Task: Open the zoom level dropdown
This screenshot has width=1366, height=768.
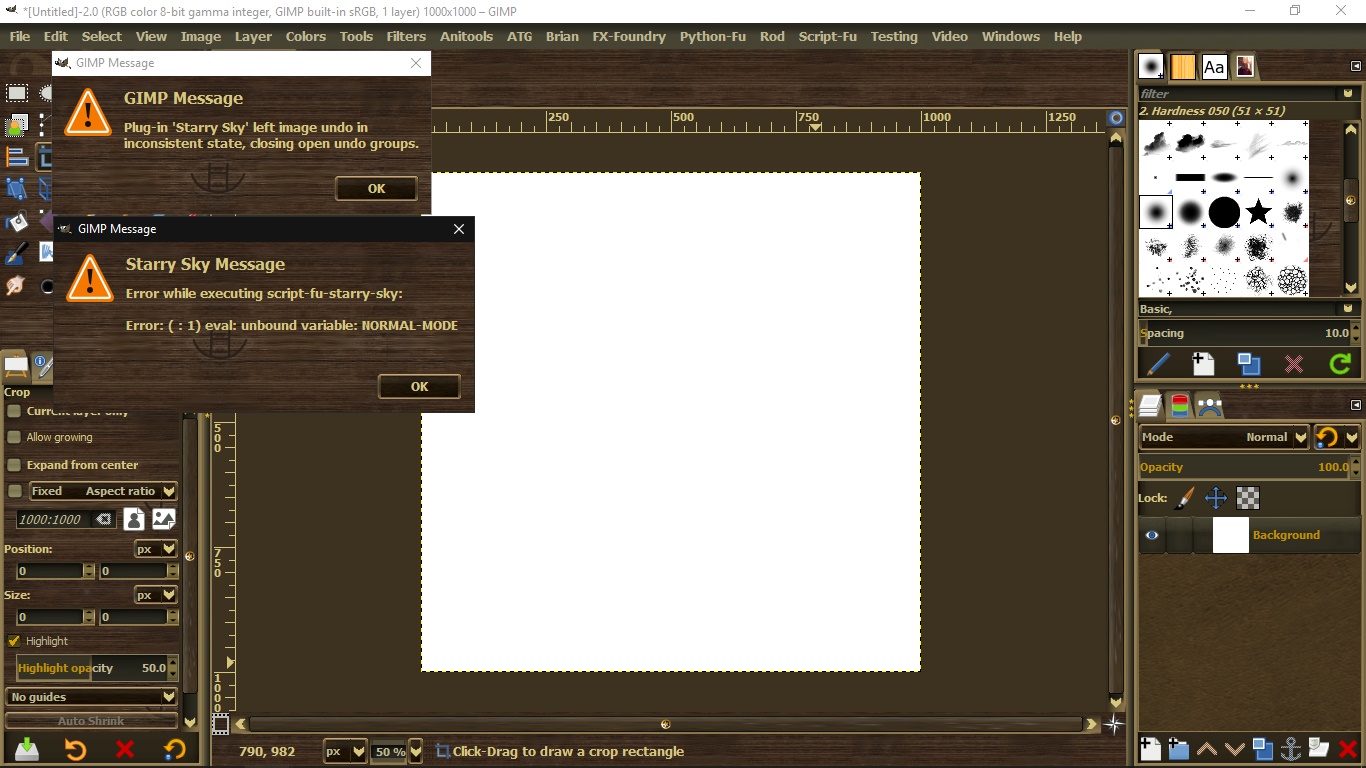Action: point(416,751)
